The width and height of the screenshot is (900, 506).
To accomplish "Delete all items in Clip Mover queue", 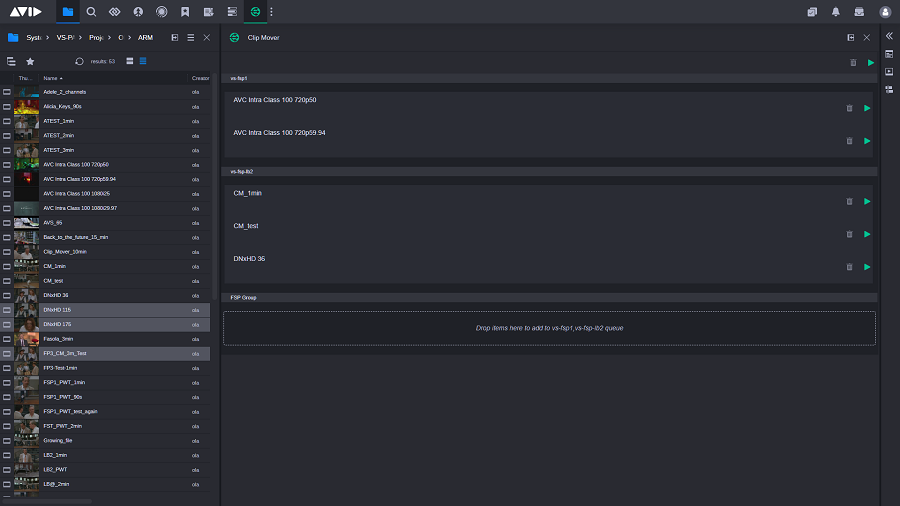I will pyautogui.click(x=853, y=63).
